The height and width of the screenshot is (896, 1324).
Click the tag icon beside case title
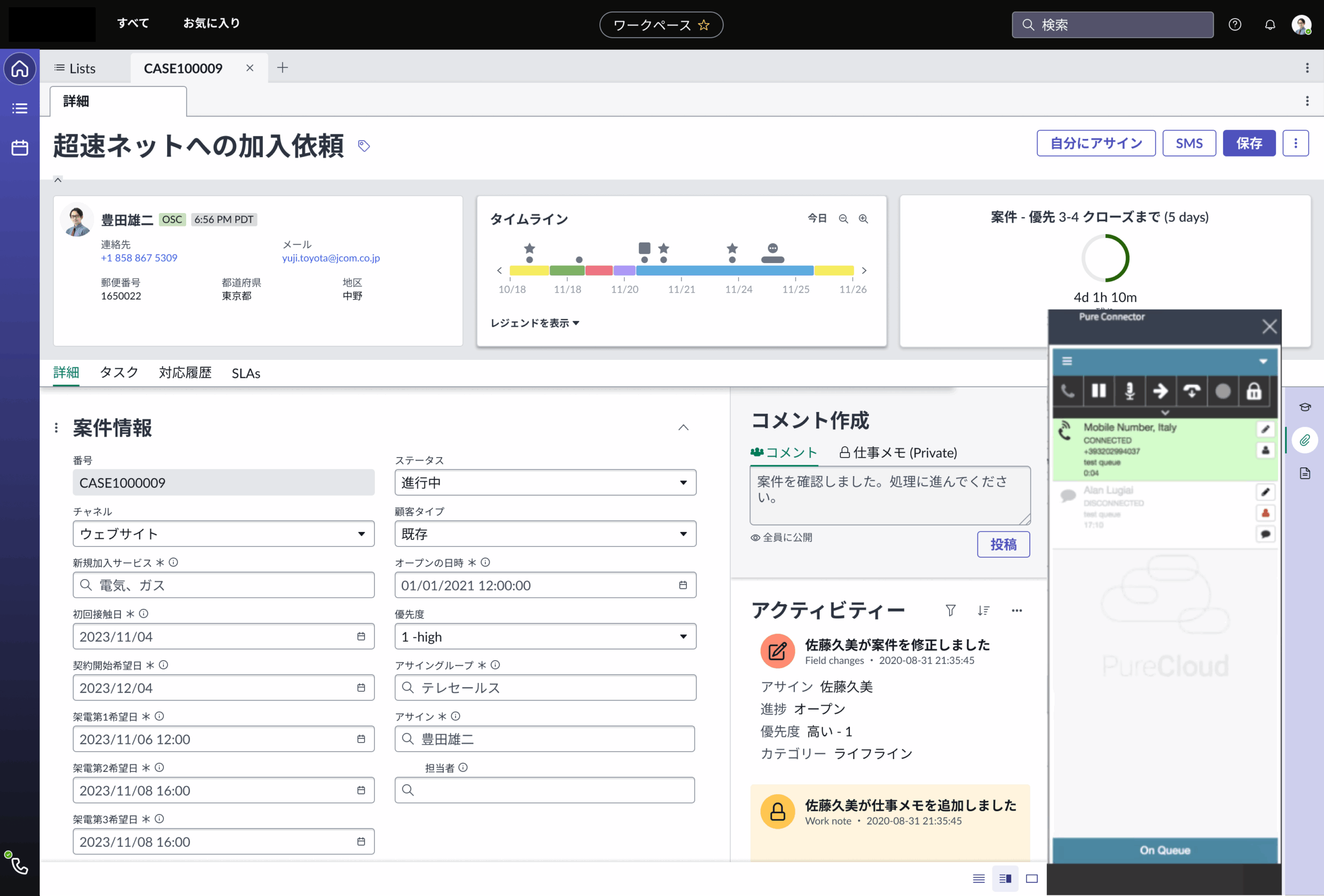click(x=364, y=146)
